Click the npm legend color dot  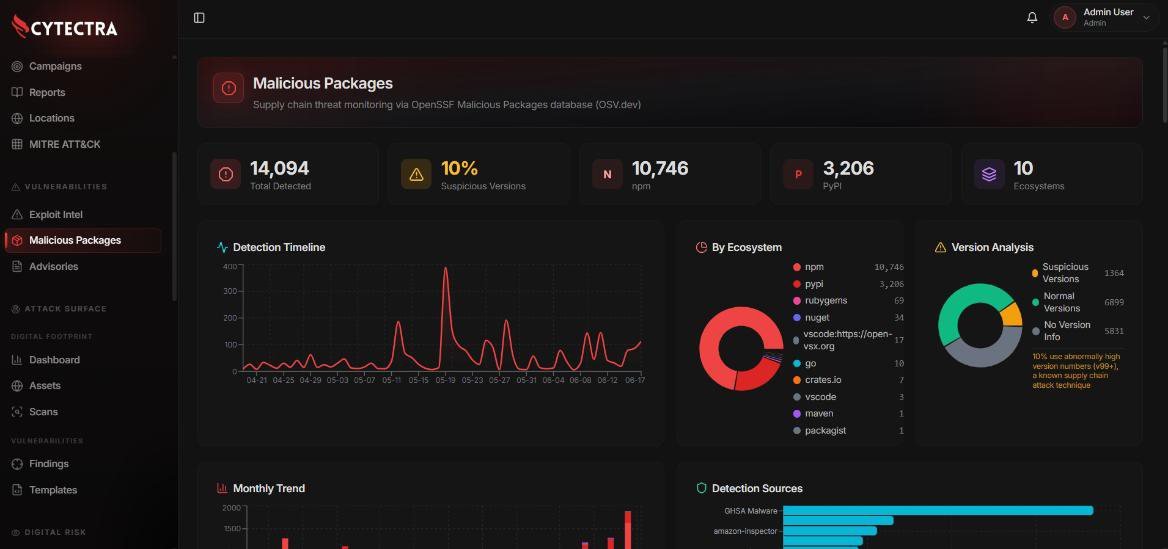coord(796,267)
